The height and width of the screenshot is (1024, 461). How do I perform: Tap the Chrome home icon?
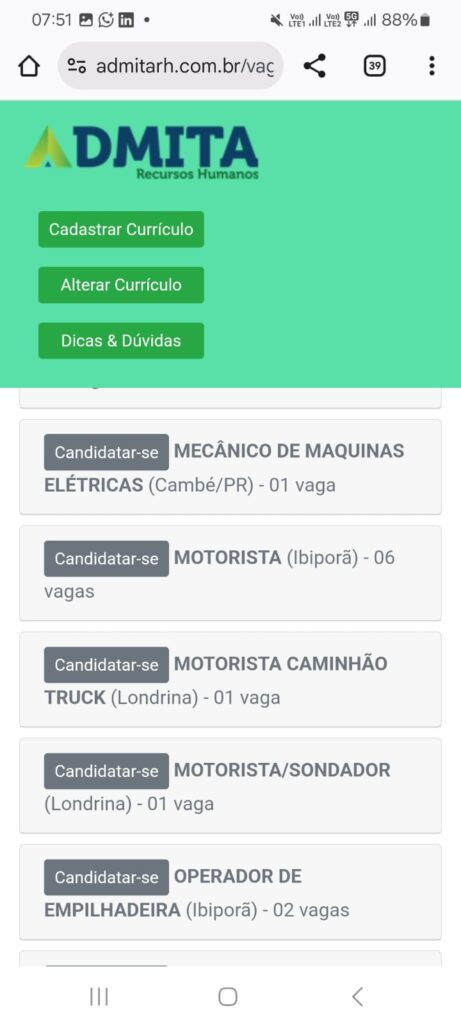(29, 66)
